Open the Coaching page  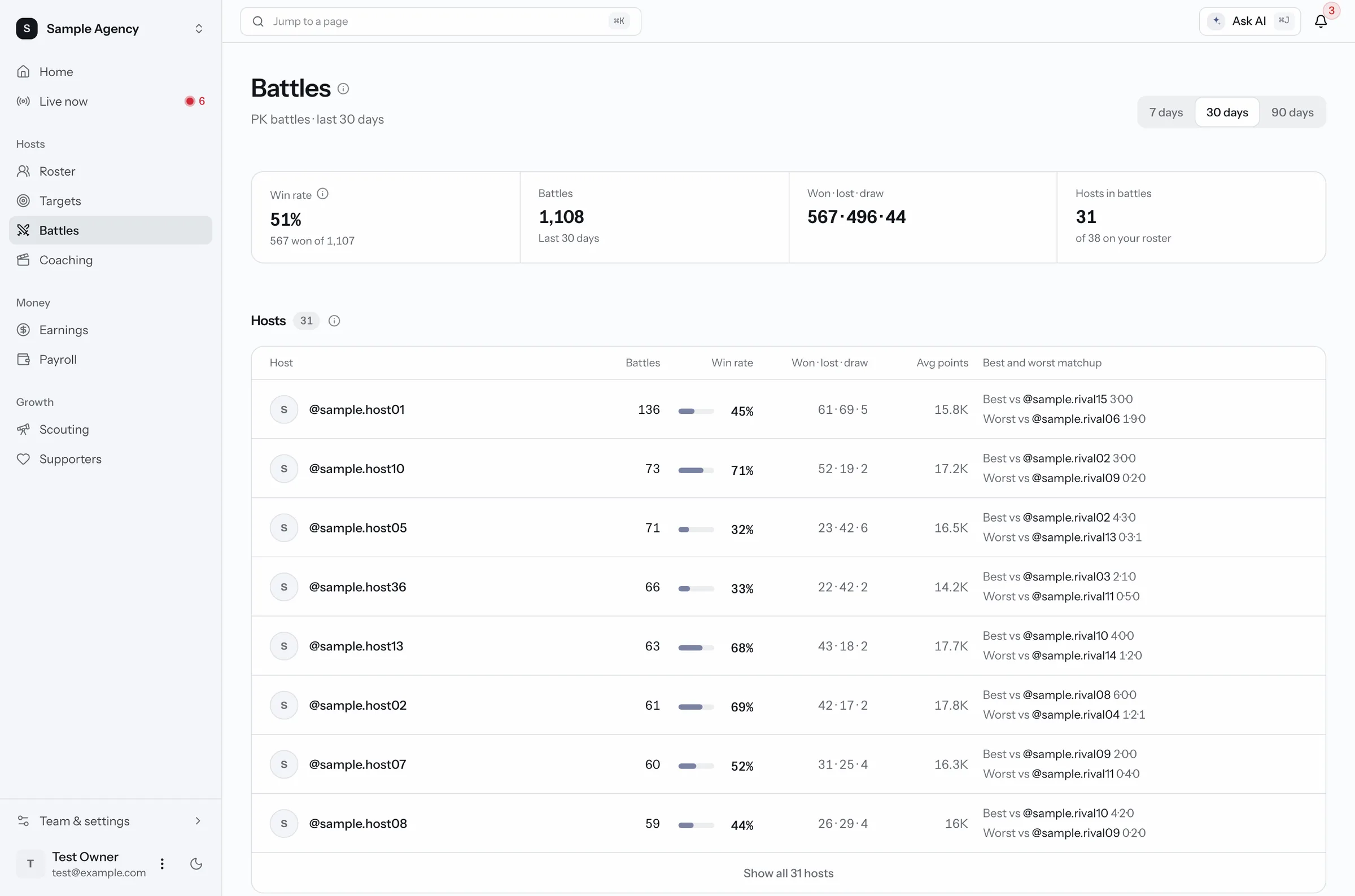111,260
